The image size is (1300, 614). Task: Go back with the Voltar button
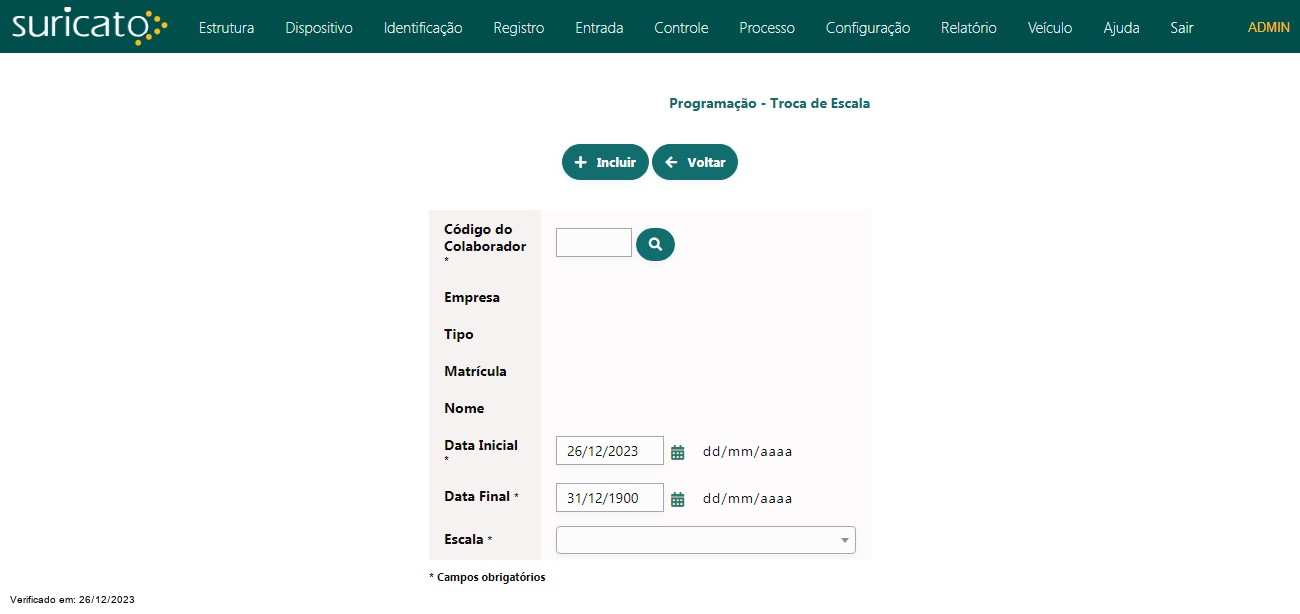695,162
